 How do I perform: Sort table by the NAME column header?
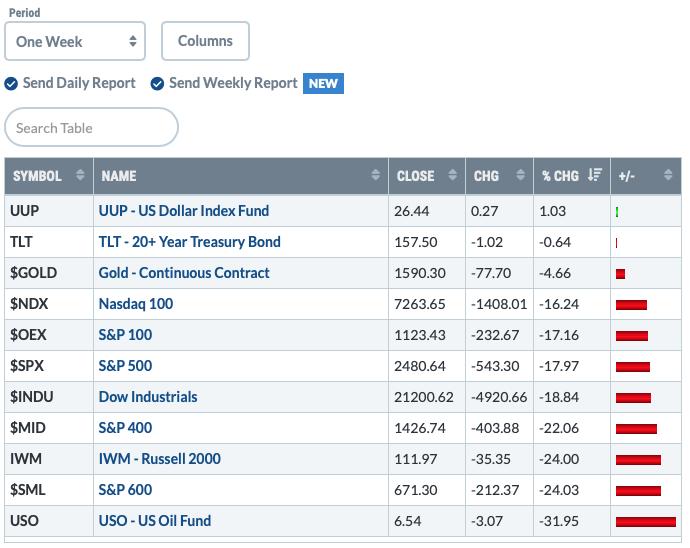(x=241, y=176)
